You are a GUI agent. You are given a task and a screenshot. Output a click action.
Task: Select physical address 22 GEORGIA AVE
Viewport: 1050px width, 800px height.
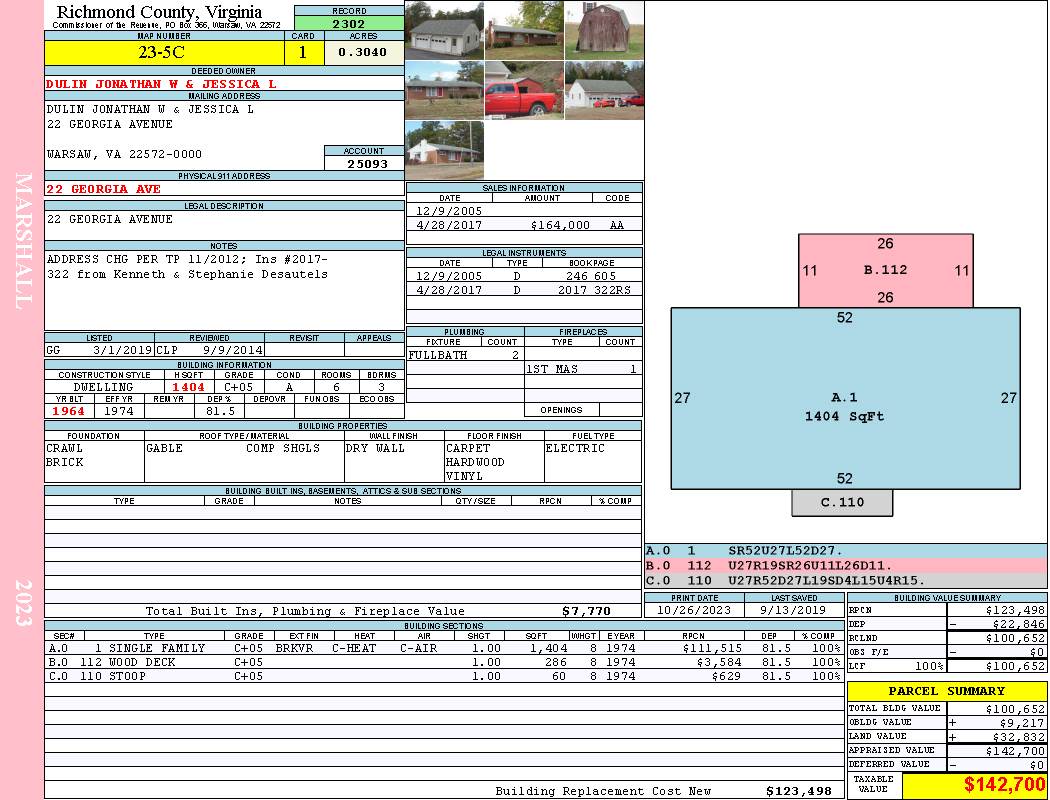coord(103,189)
